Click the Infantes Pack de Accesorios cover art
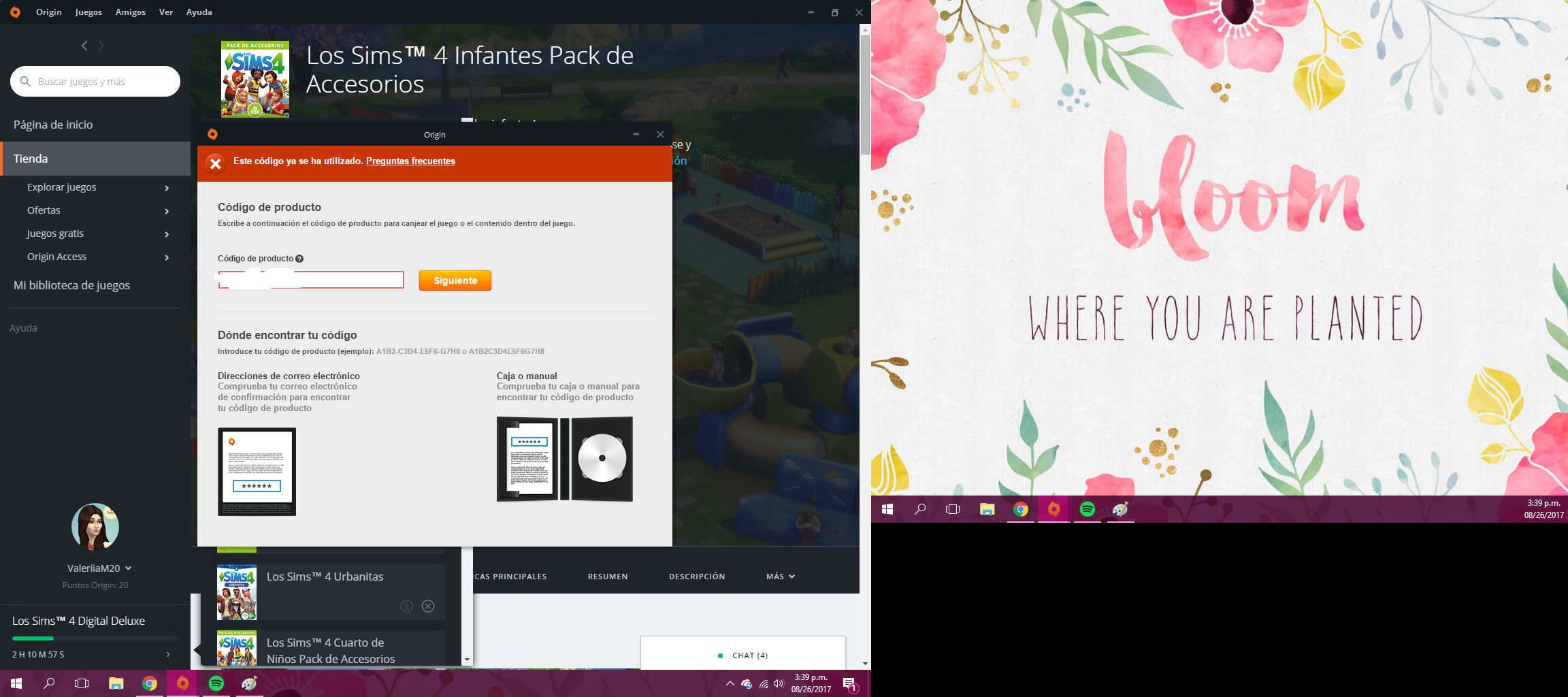1568x697 pixels. coord(255,79)
